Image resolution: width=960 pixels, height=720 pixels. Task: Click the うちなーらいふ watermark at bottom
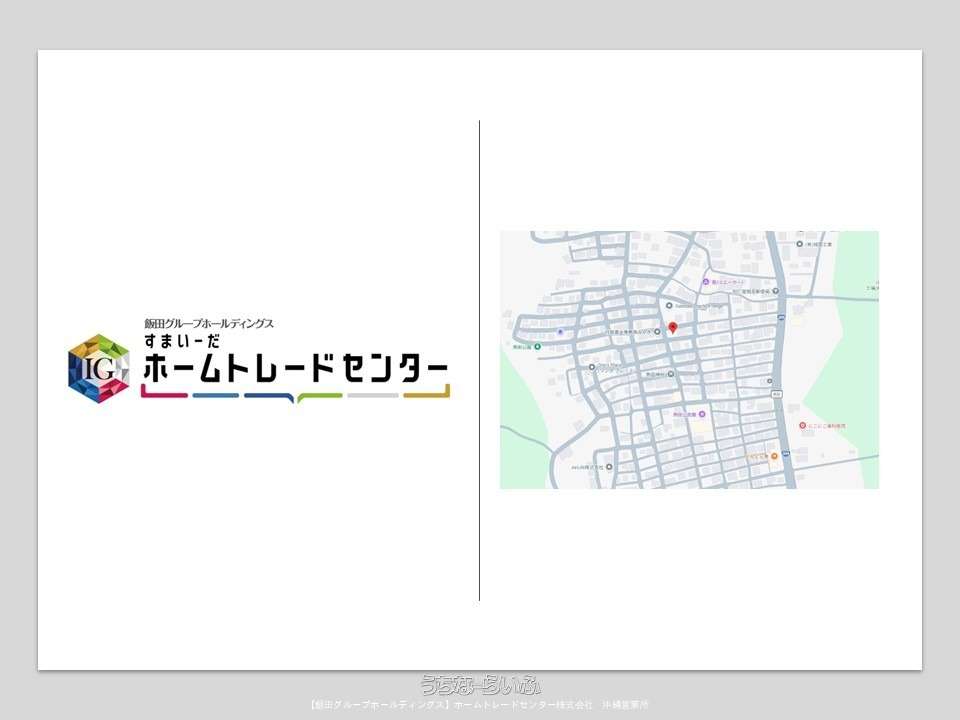pos(480,685)
